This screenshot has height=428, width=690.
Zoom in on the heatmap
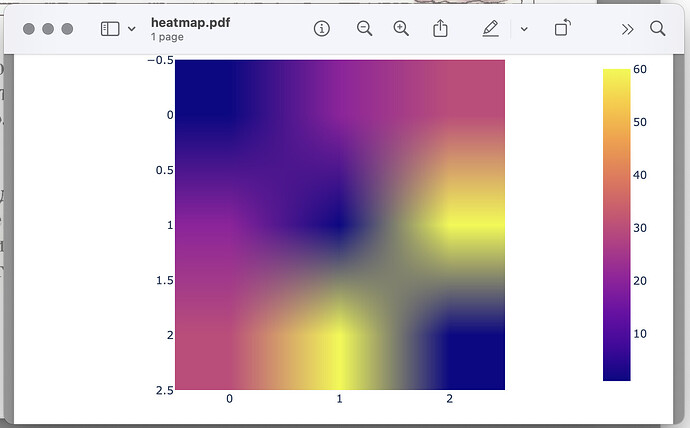pos(401,29)
